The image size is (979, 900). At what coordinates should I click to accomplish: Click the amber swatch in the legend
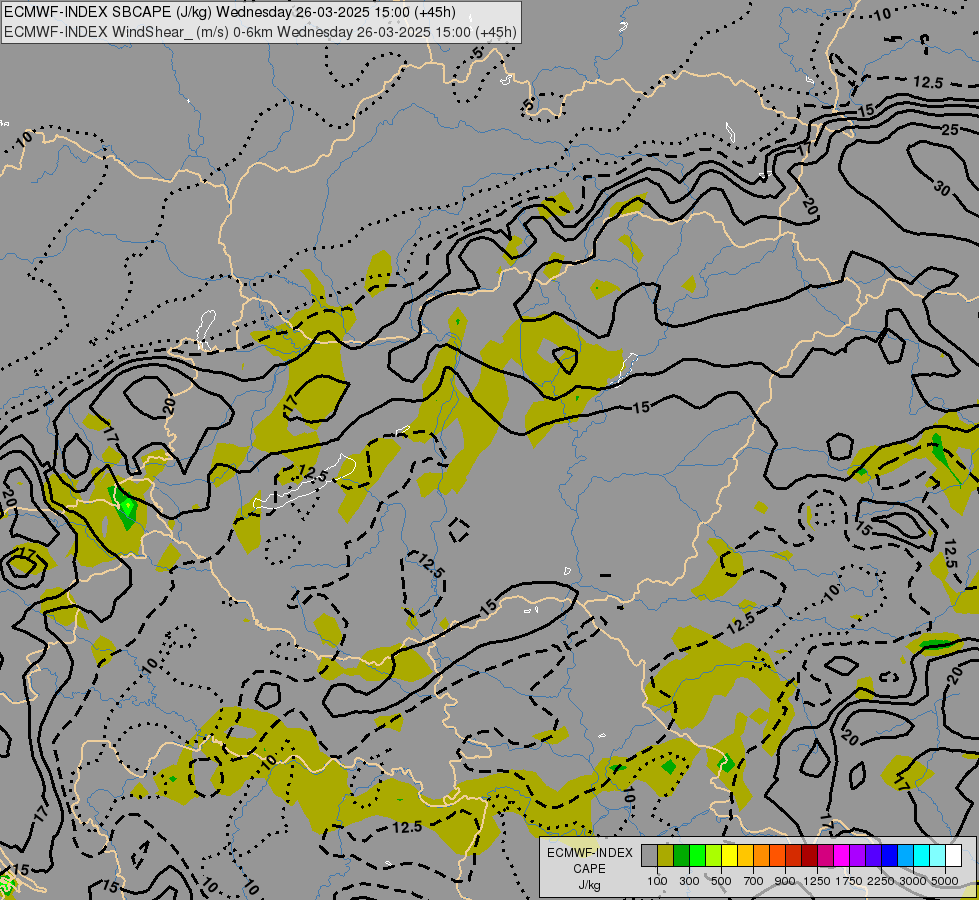coord(745,856)
